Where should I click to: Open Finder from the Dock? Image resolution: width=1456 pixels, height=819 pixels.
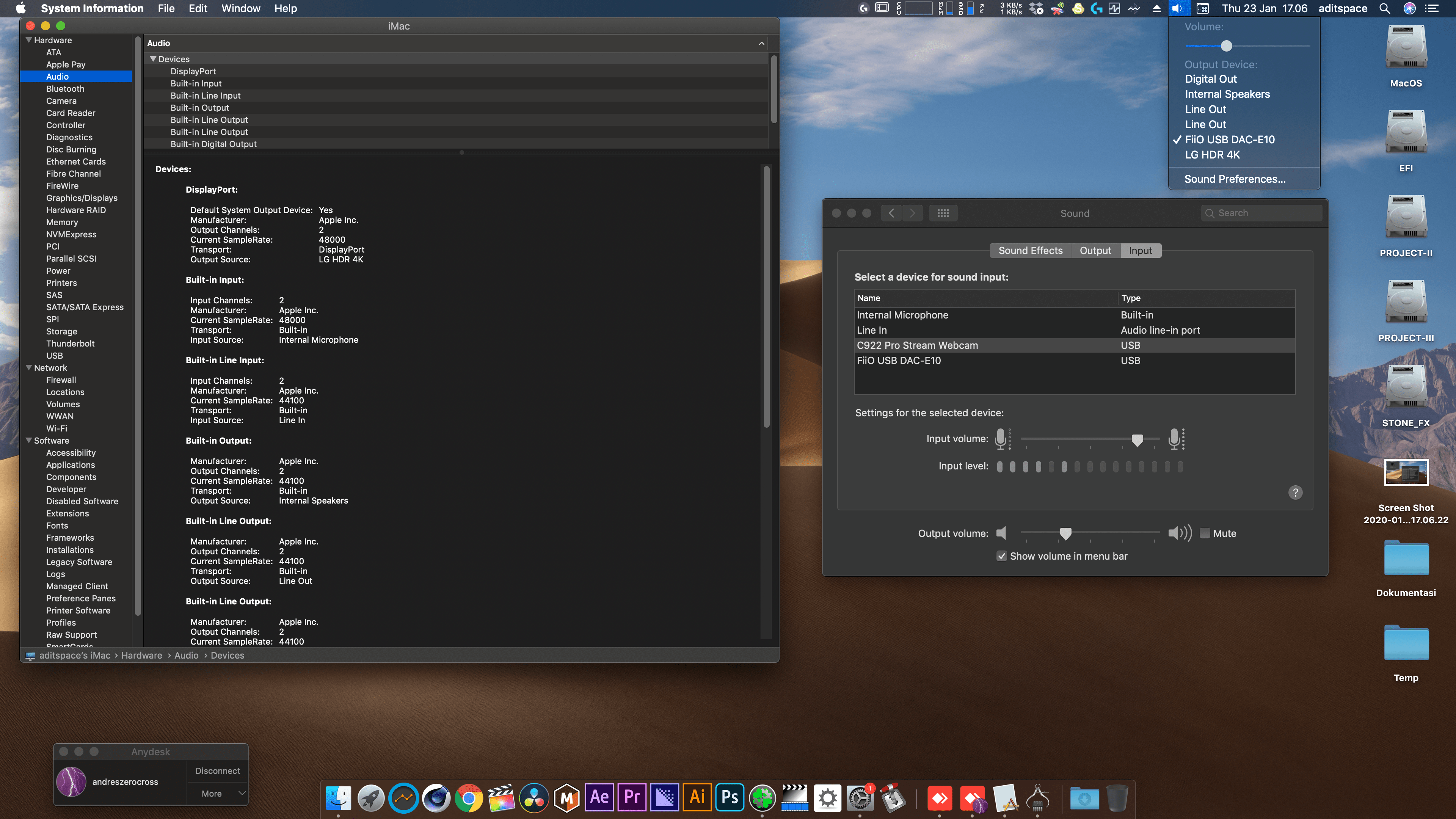[x=339, y=797]
